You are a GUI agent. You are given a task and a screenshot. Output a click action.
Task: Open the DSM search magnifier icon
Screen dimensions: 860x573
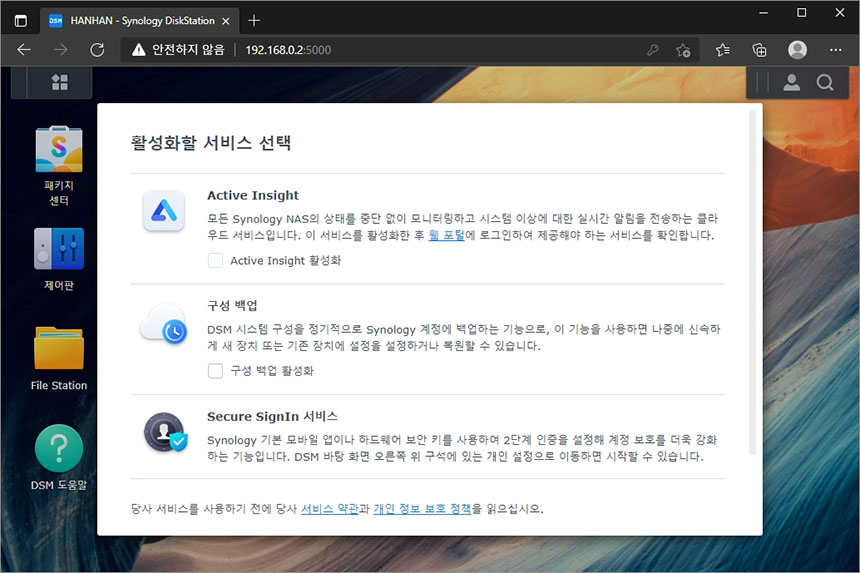[x=824, y=83]
